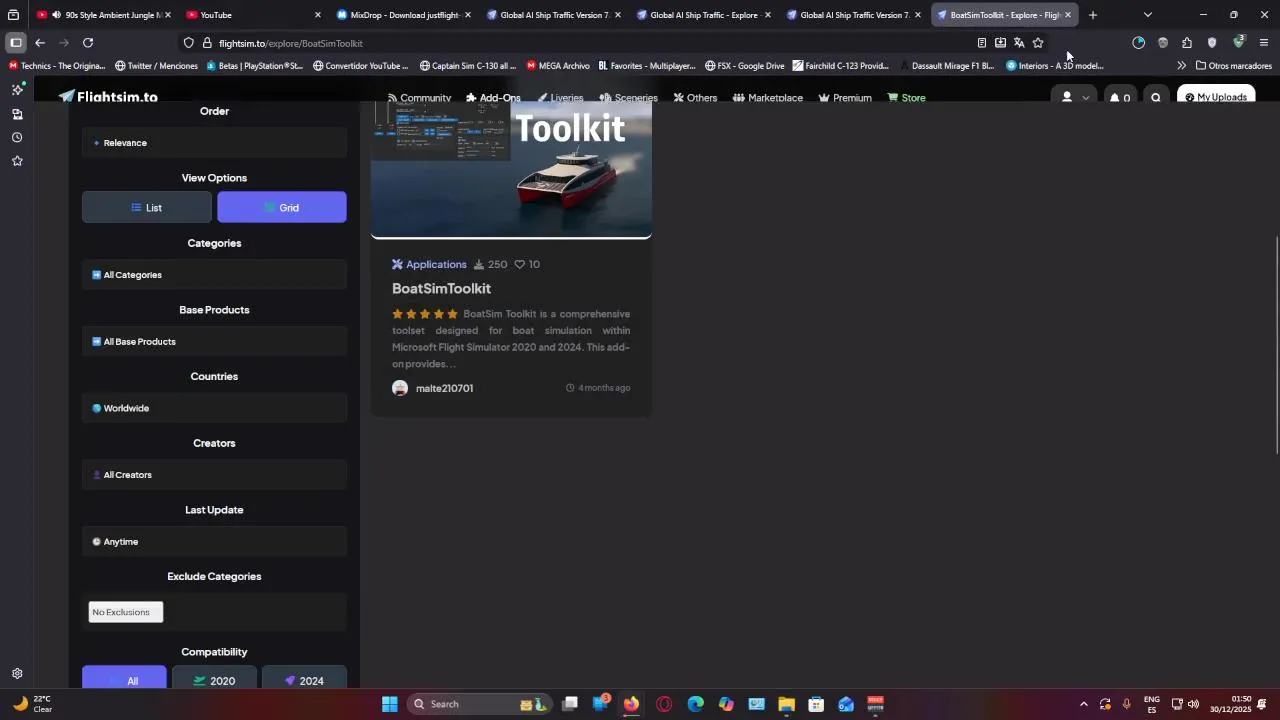1280x720 pixels.
Task: Open the Others menu
Action: tap(695, 98)
